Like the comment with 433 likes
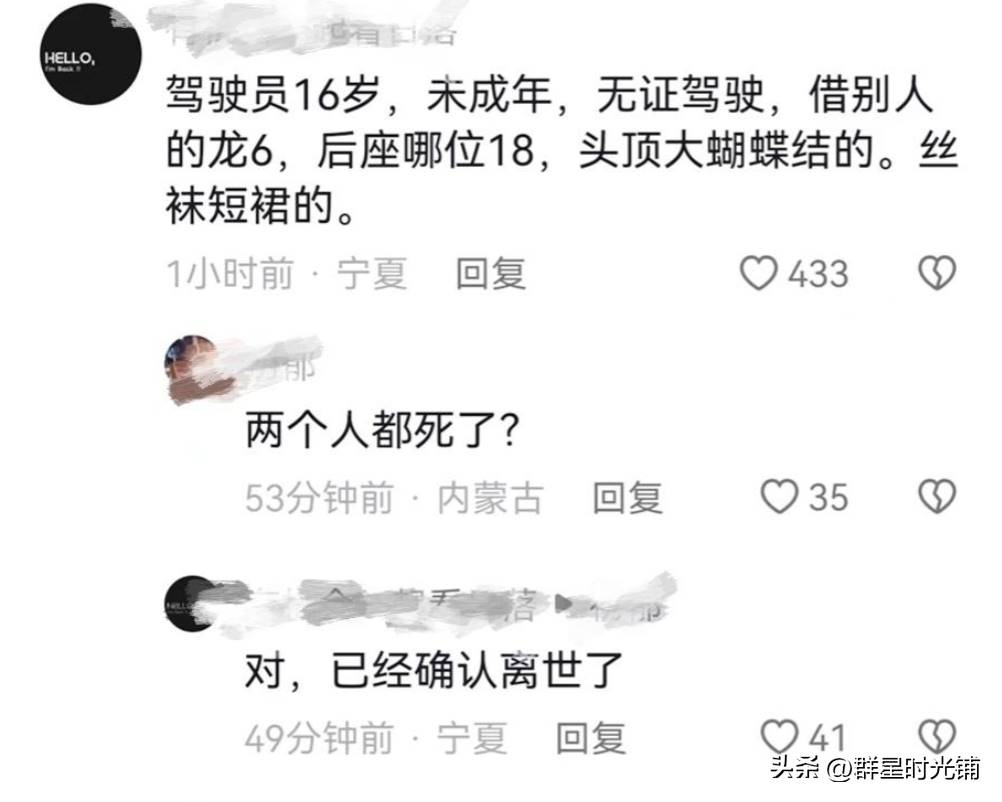This screenshot has height=802, width=1002. (759, 274)
